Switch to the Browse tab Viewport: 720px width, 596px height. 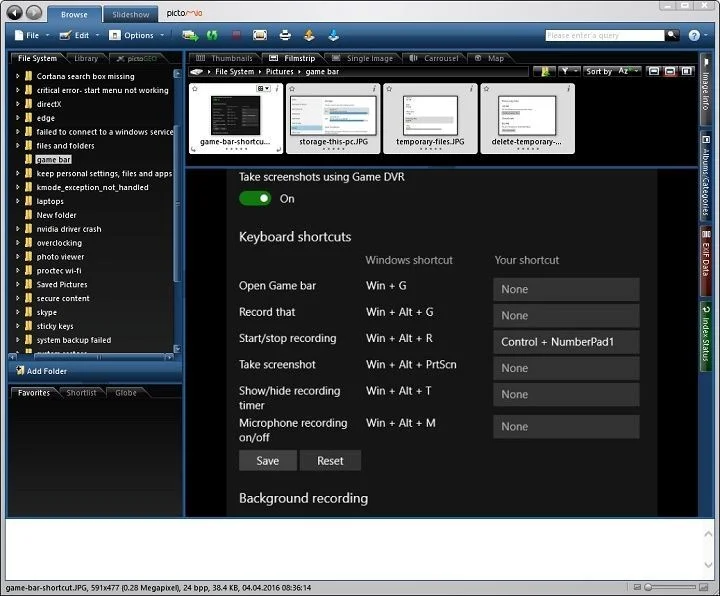(x=74, y=14)
